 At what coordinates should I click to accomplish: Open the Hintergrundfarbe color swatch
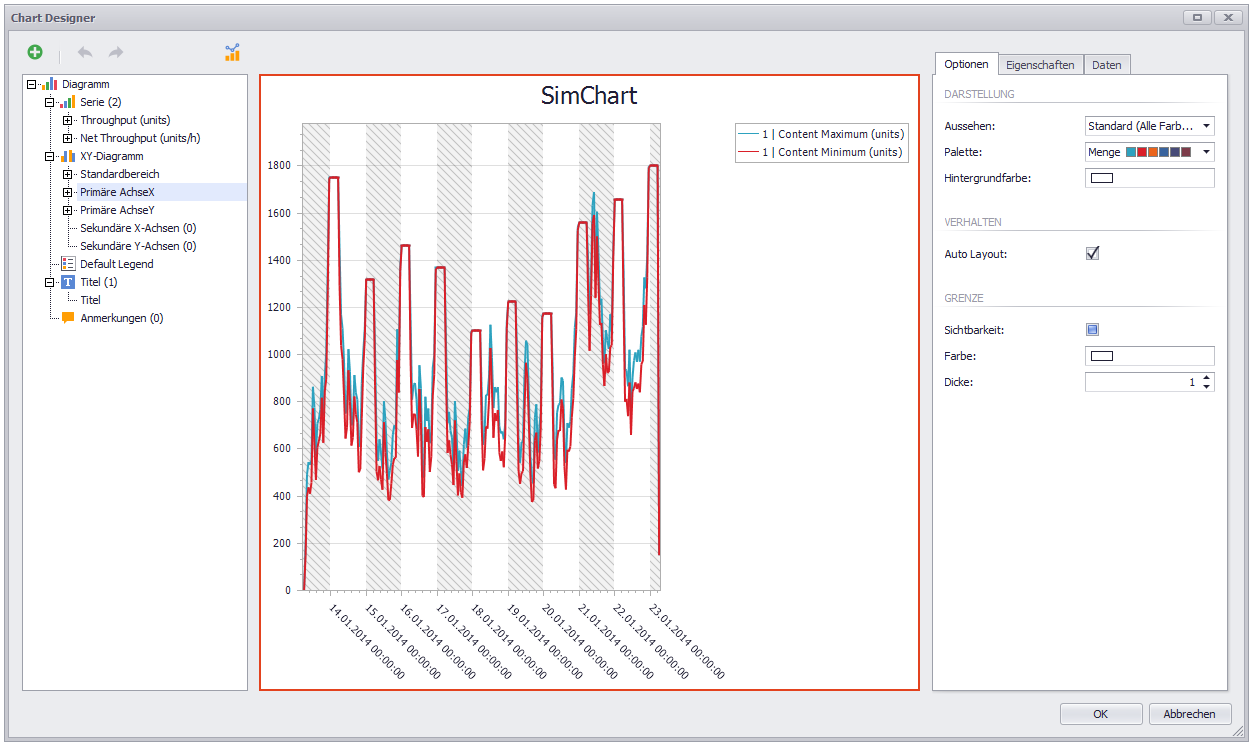[x=1149, y=177]
